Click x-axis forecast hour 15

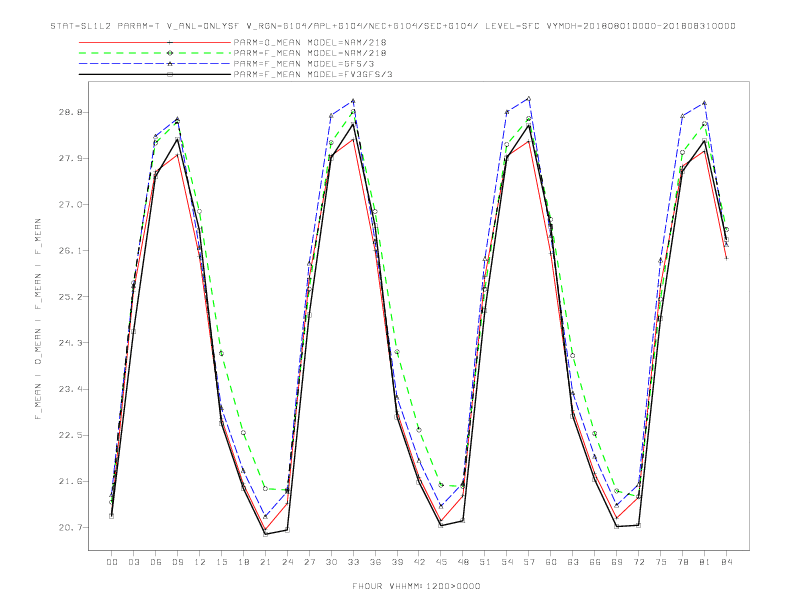(x=221, y=562)
